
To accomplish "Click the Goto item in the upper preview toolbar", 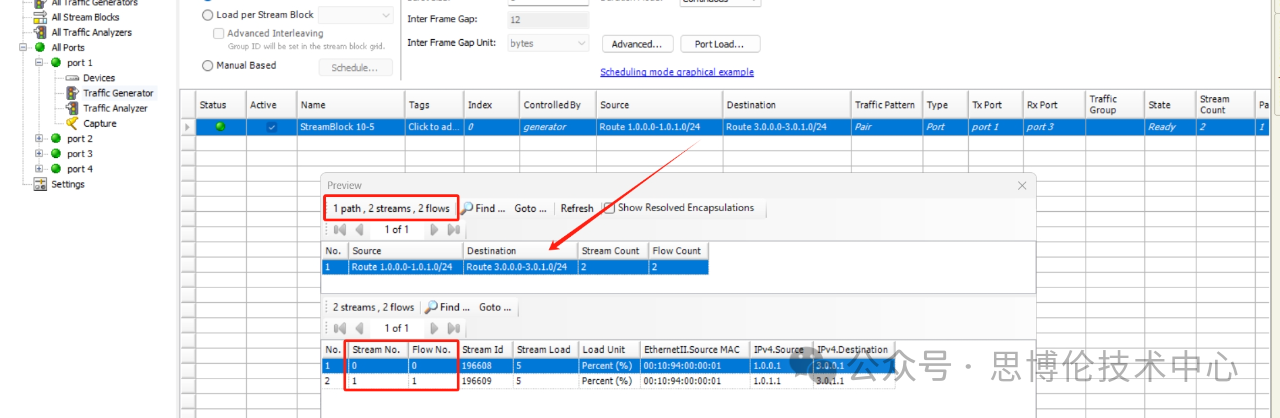I will coord(530,208).
